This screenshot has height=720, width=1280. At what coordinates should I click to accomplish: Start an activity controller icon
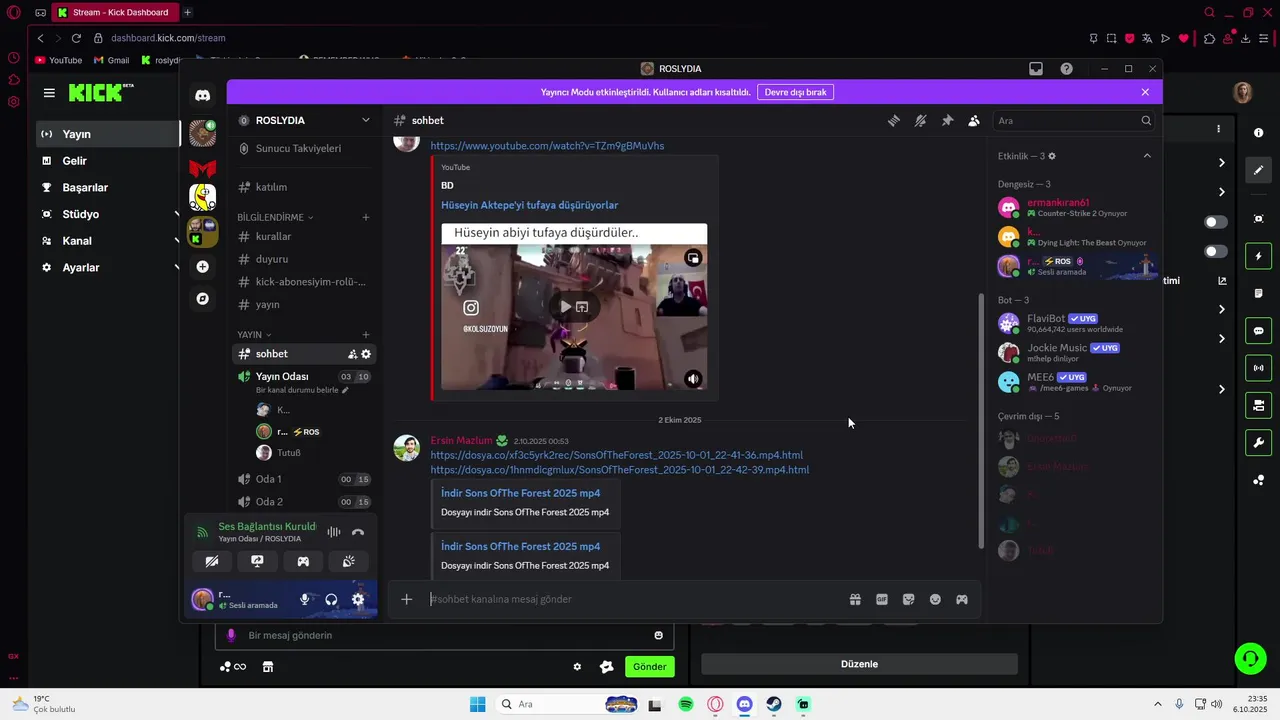(303, 562)
